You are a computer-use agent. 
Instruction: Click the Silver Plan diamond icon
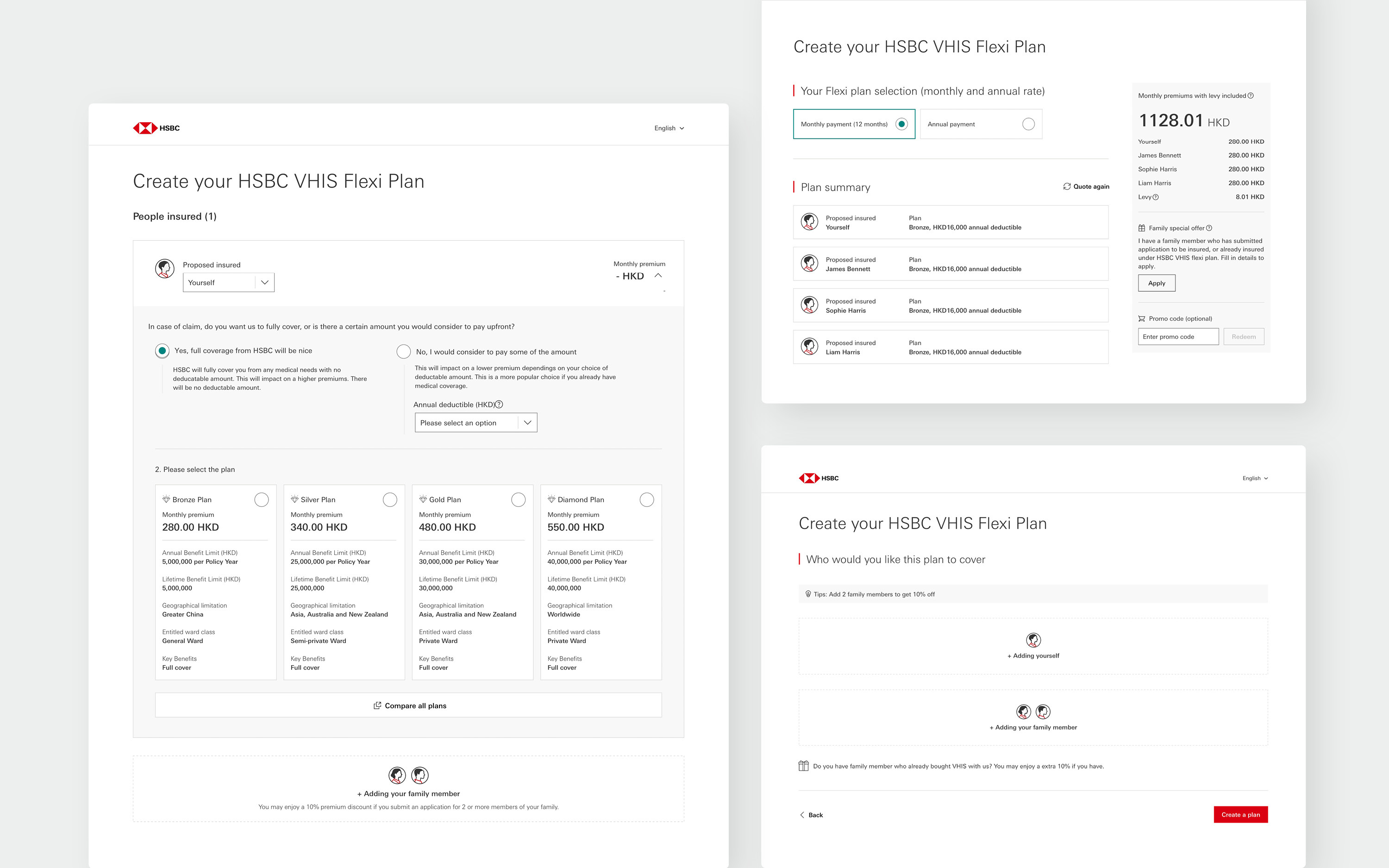coord(294,500)
